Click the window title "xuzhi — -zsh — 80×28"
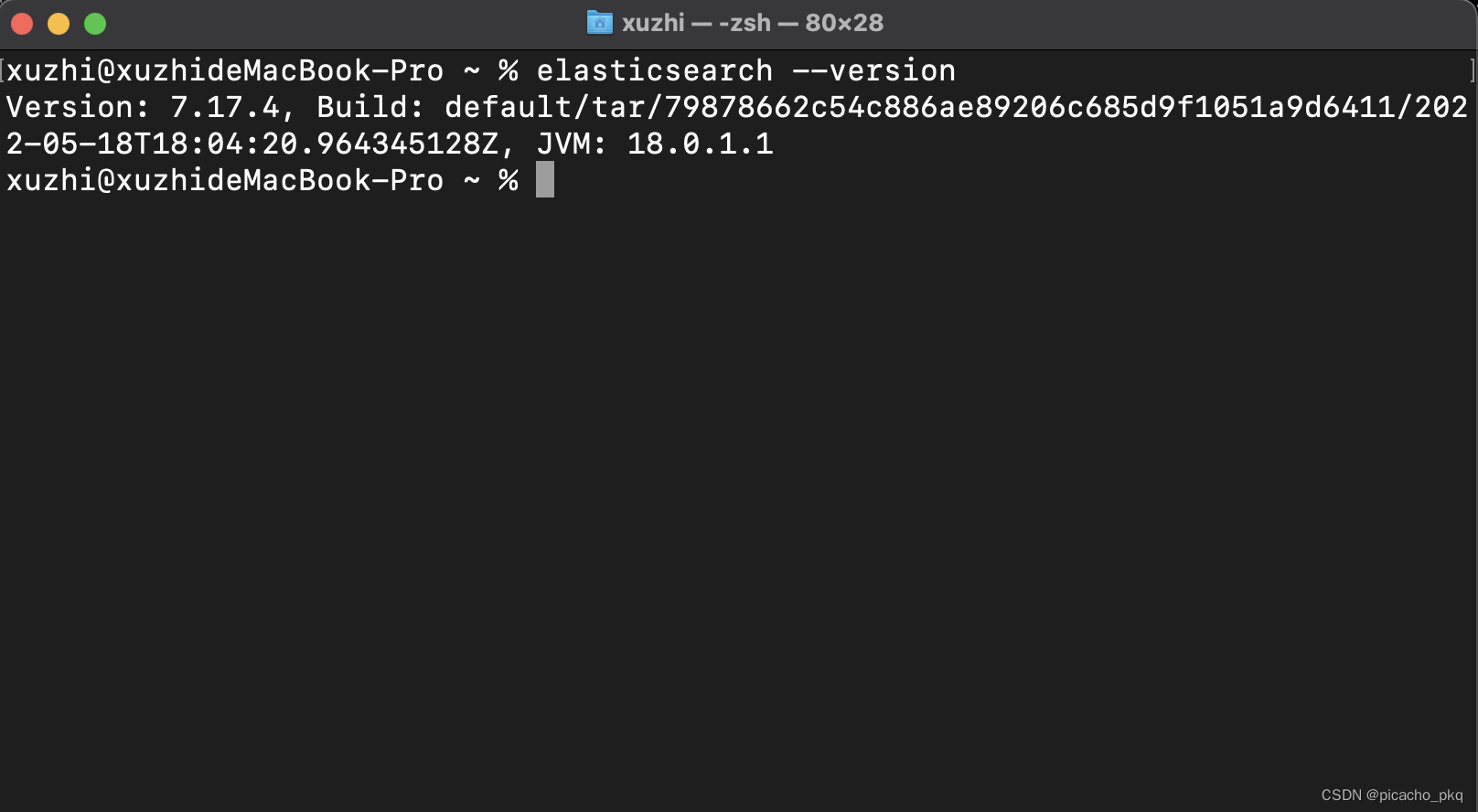1478x812 pixels. (x=752, y=23)
